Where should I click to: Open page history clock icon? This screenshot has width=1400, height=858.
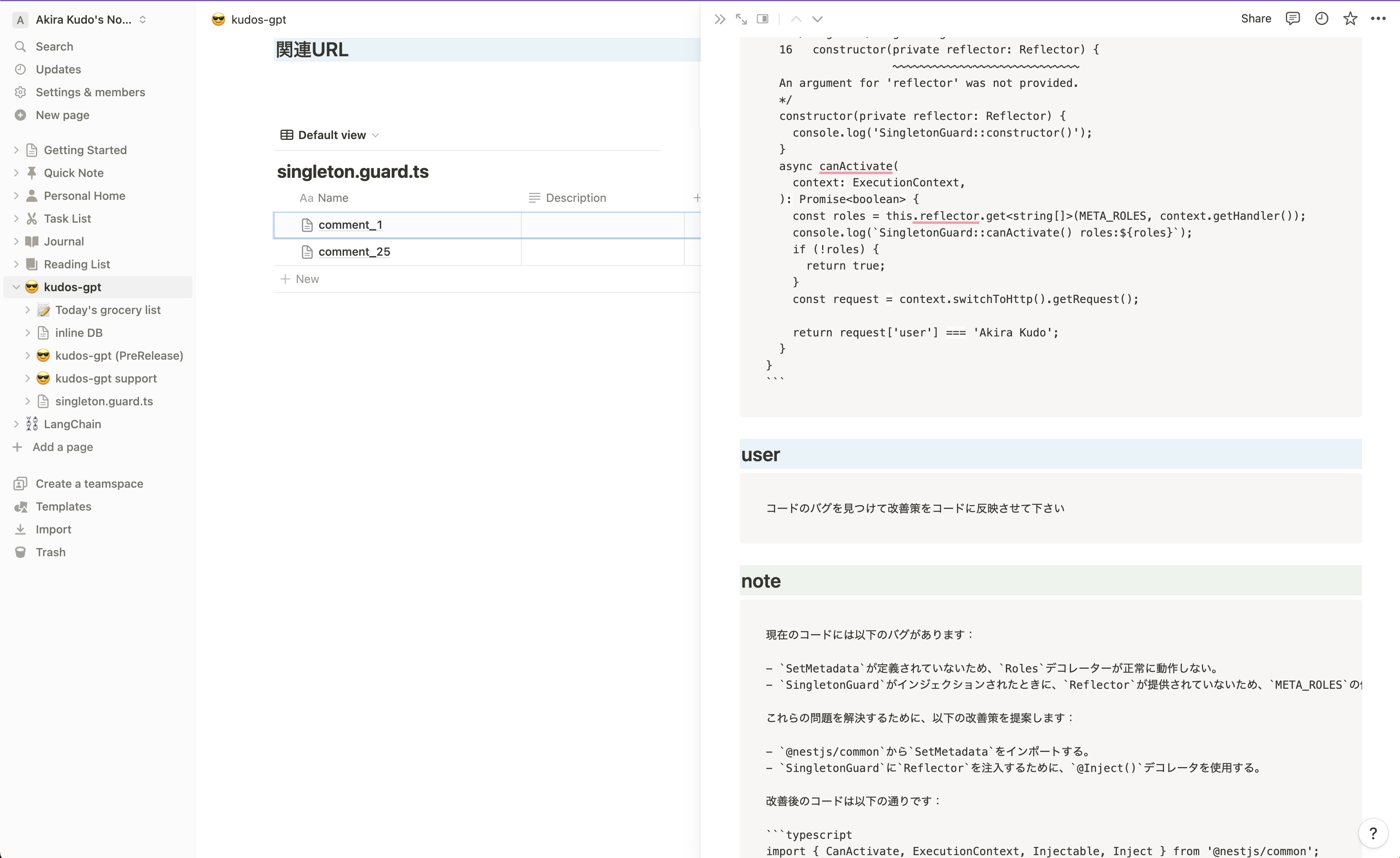pos(1322,19)
